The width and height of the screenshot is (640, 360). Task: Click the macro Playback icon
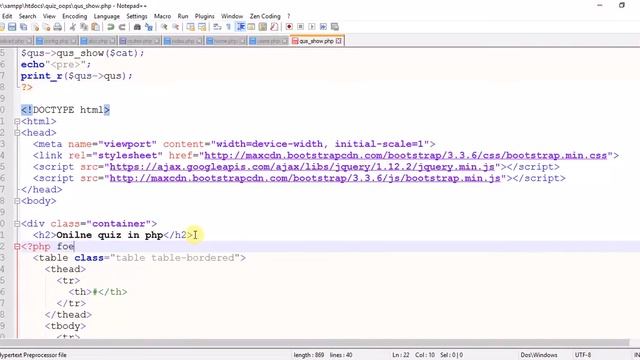tap(312, 27)
